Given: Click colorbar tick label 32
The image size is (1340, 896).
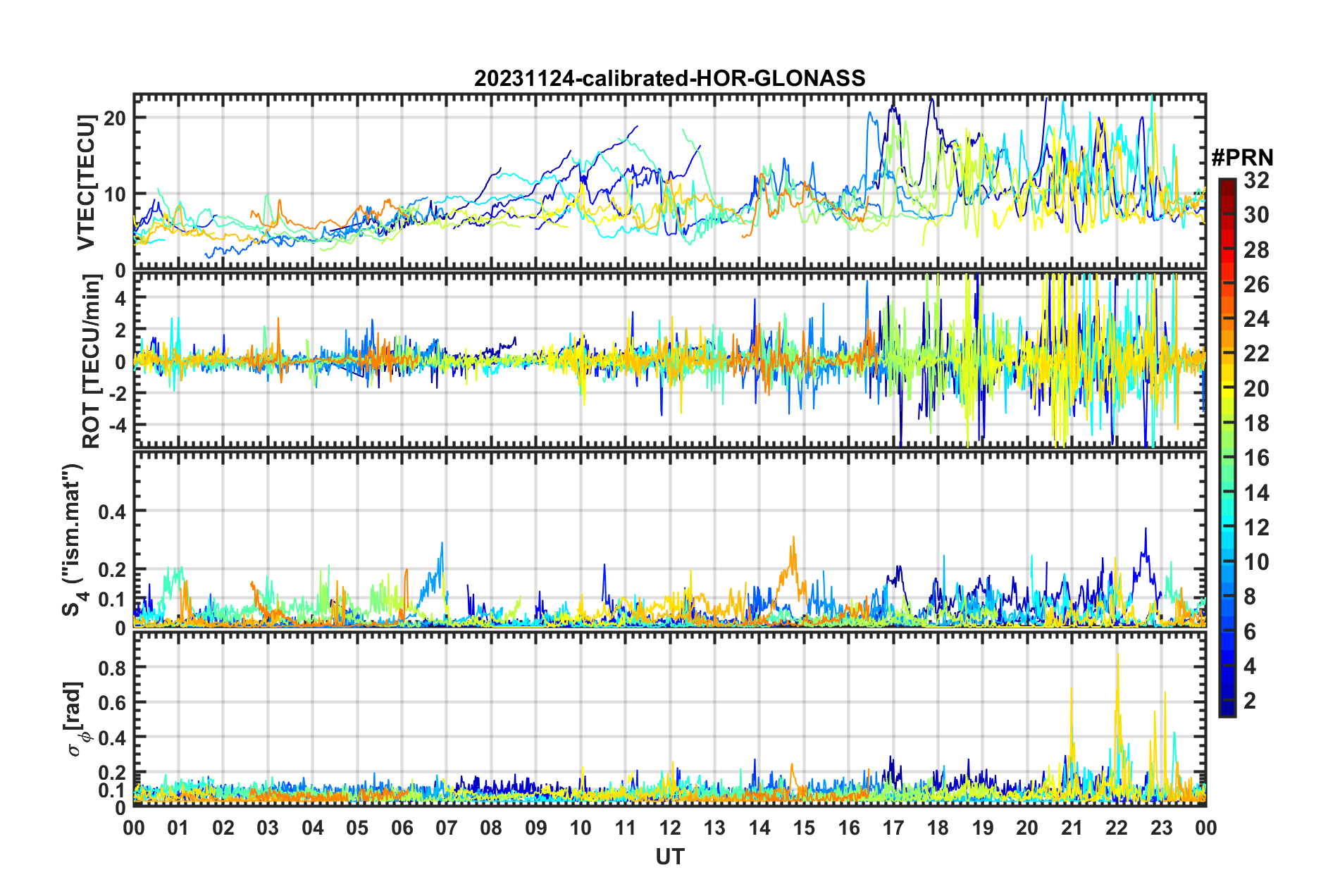Looking at the screenshot, I should pyautogui.click(x=1255, y=180).
